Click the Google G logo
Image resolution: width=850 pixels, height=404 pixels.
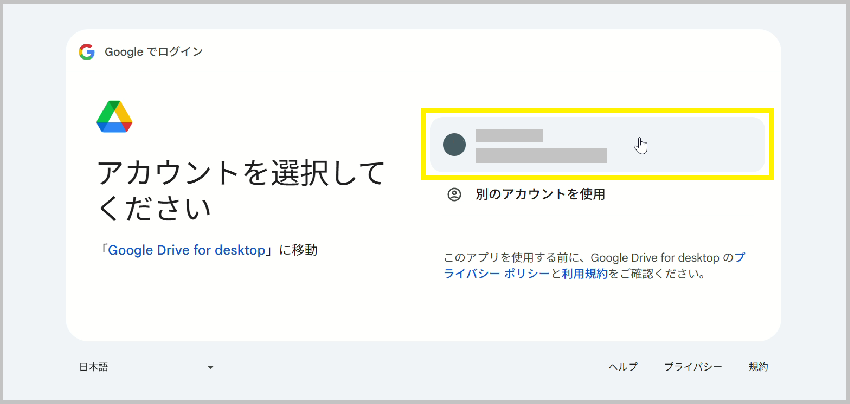click(87, 52)
